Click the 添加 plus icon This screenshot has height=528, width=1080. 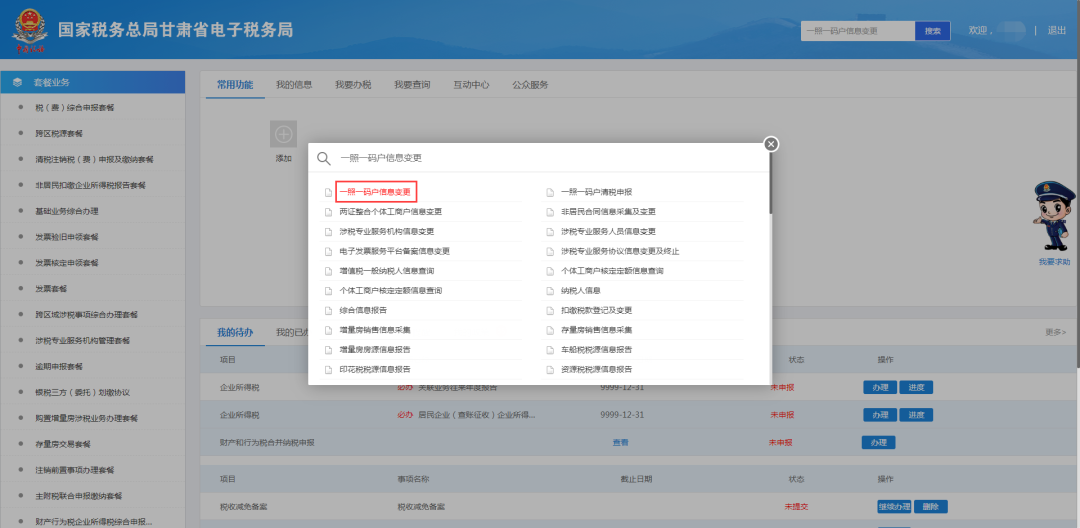tap(284, 134)
